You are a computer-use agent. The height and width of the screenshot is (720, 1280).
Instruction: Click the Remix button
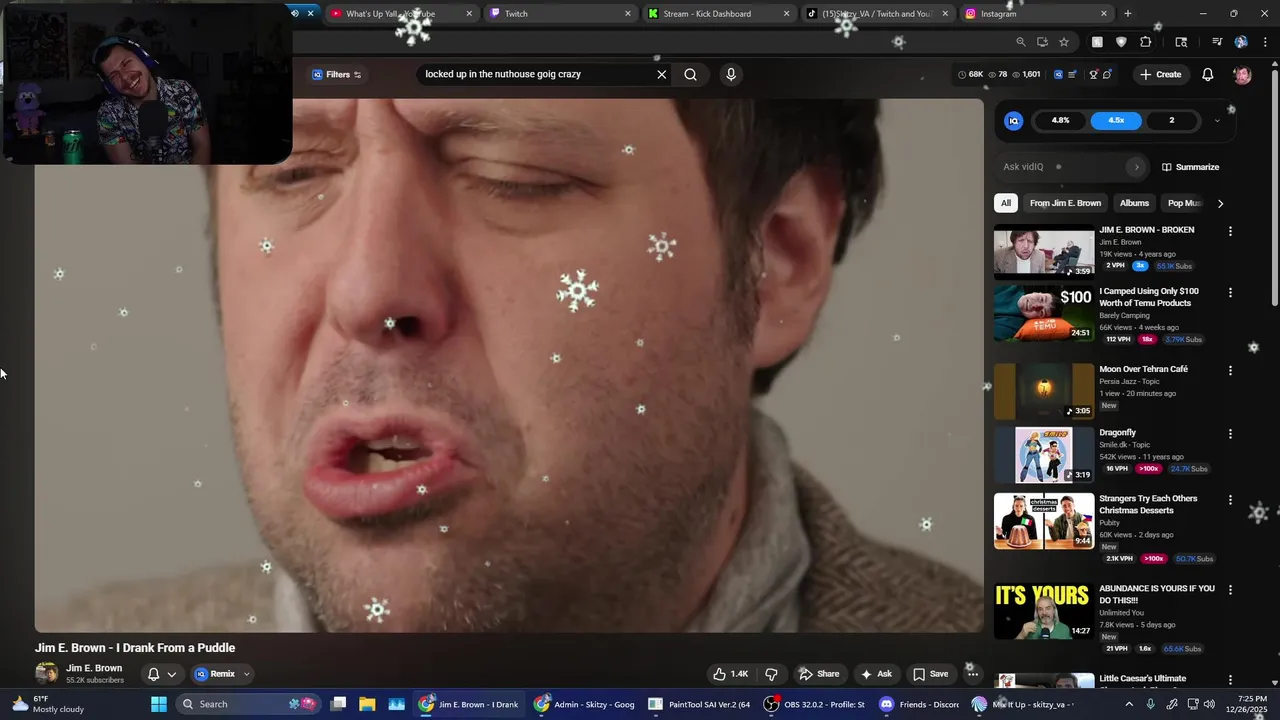[x=215, y=674]
